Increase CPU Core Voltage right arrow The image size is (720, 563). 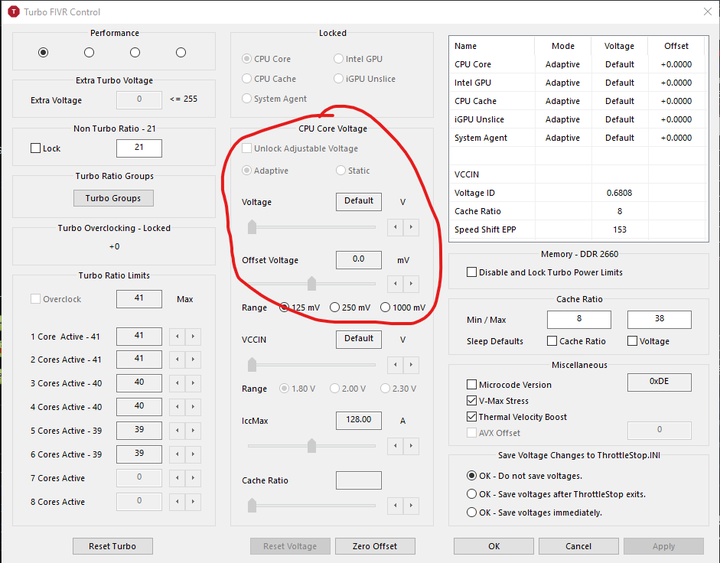(411, 227)
